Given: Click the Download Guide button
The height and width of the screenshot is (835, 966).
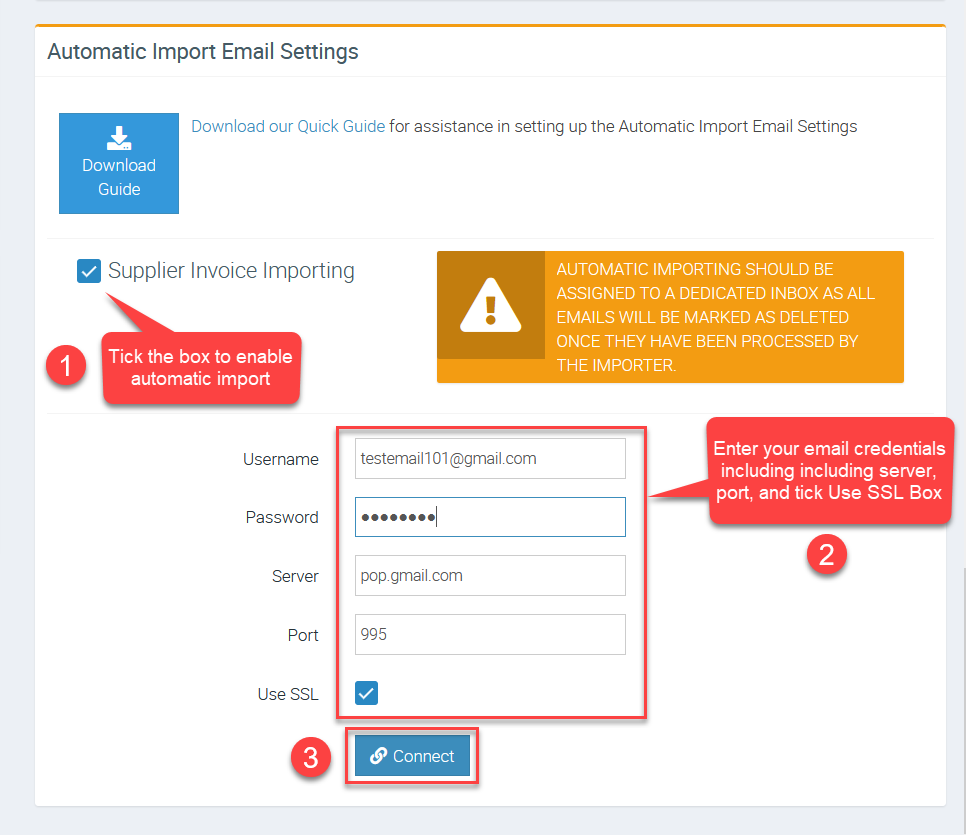Looking at the screenshot, I should click(119, 163).
